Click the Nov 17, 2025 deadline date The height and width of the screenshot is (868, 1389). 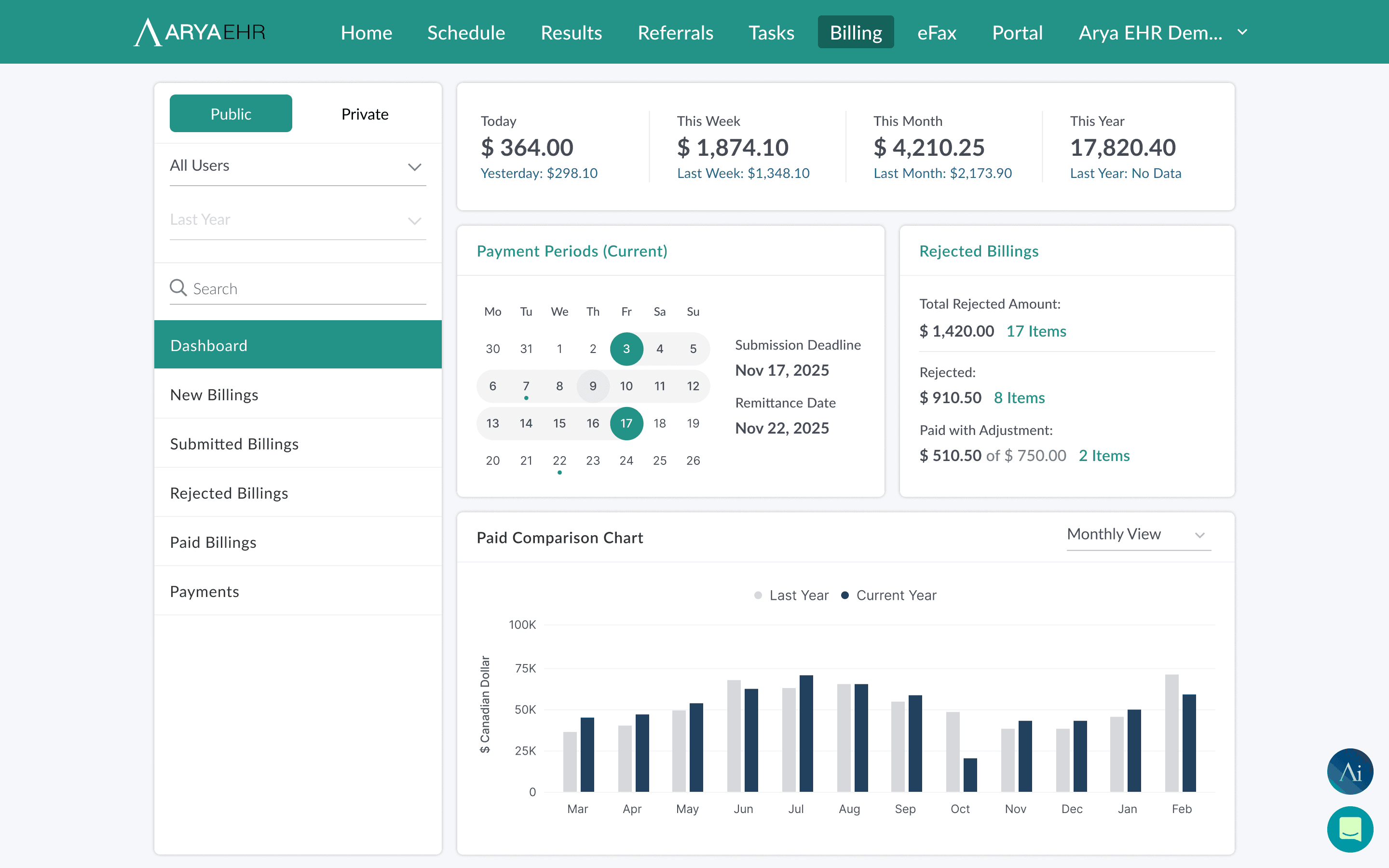[x=782, y=370]
